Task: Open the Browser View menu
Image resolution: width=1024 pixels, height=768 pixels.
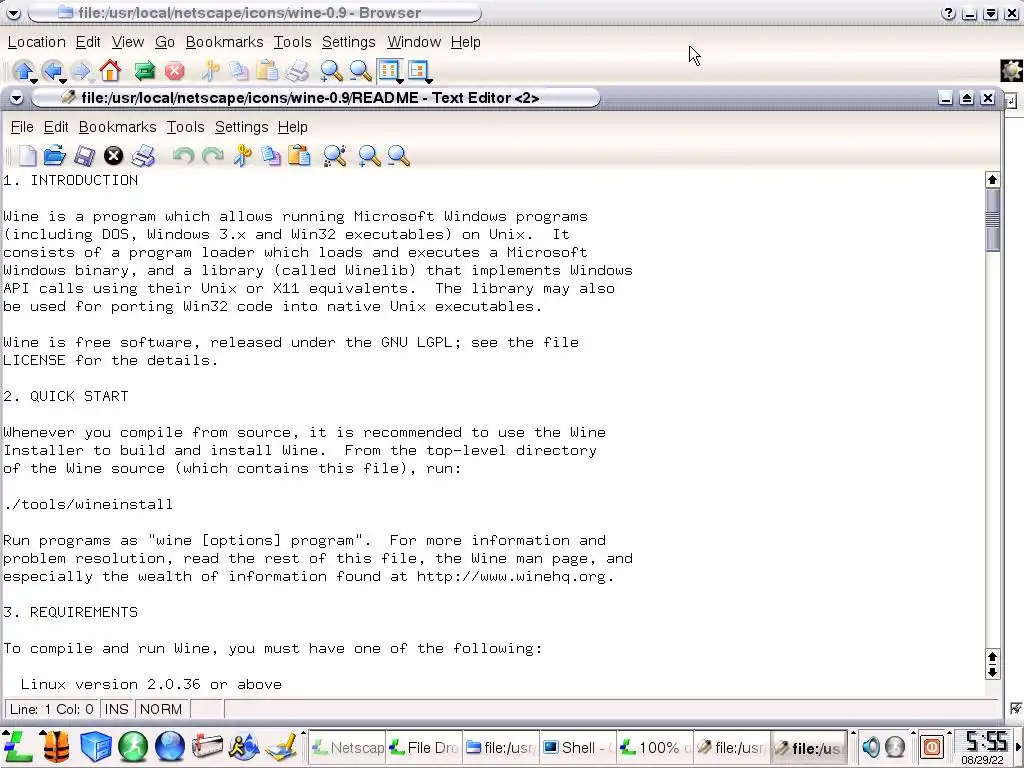Action: click(x=127, y=42)
